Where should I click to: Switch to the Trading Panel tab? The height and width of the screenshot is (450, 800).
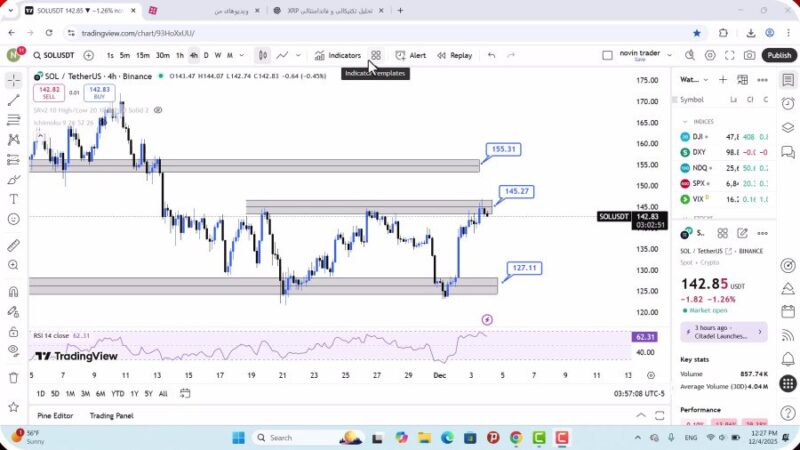pyautogui.click(x=111, y=416)
